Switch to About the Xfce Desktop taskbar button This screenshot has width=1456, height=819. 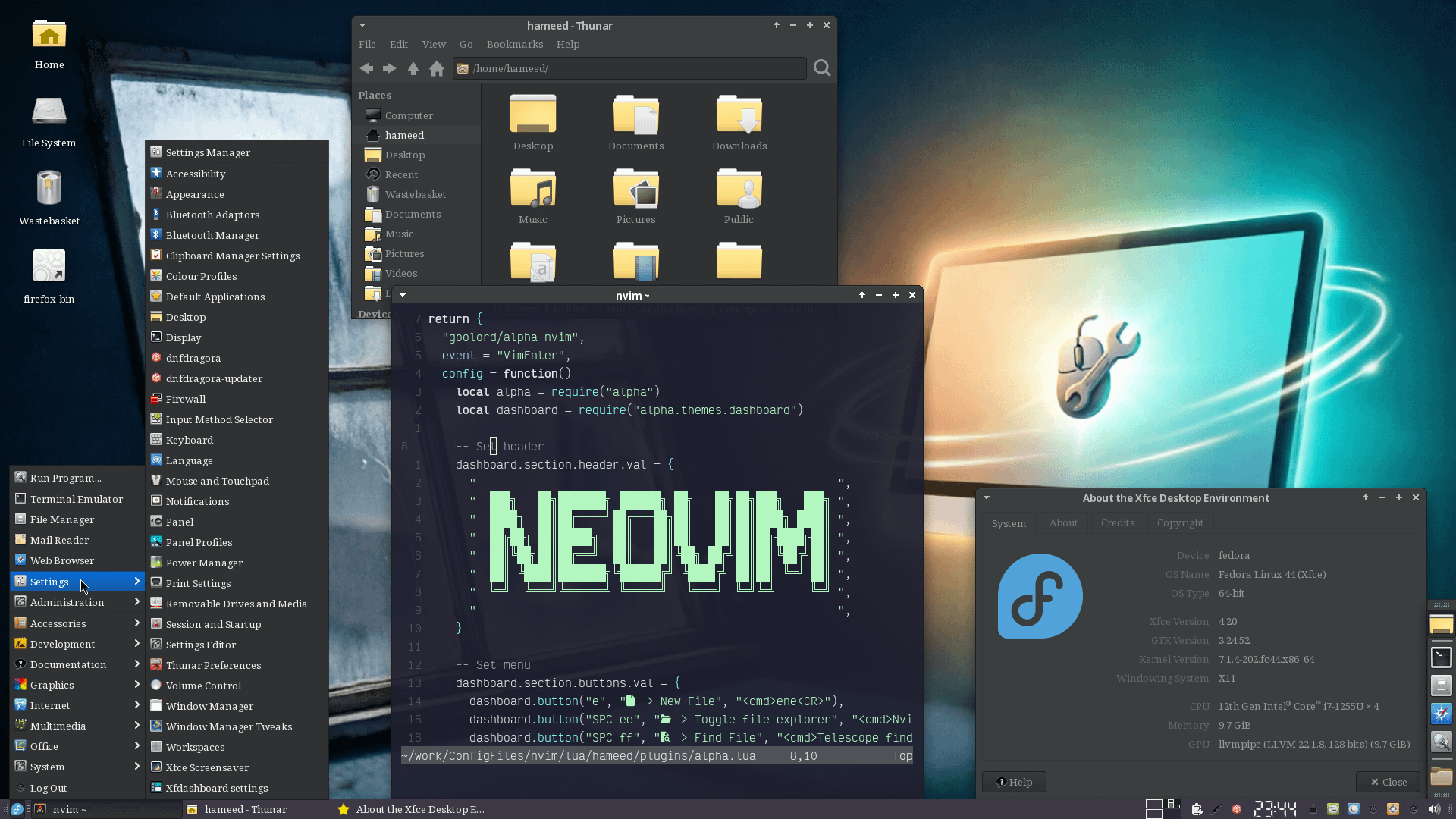[x=413, y=809]
